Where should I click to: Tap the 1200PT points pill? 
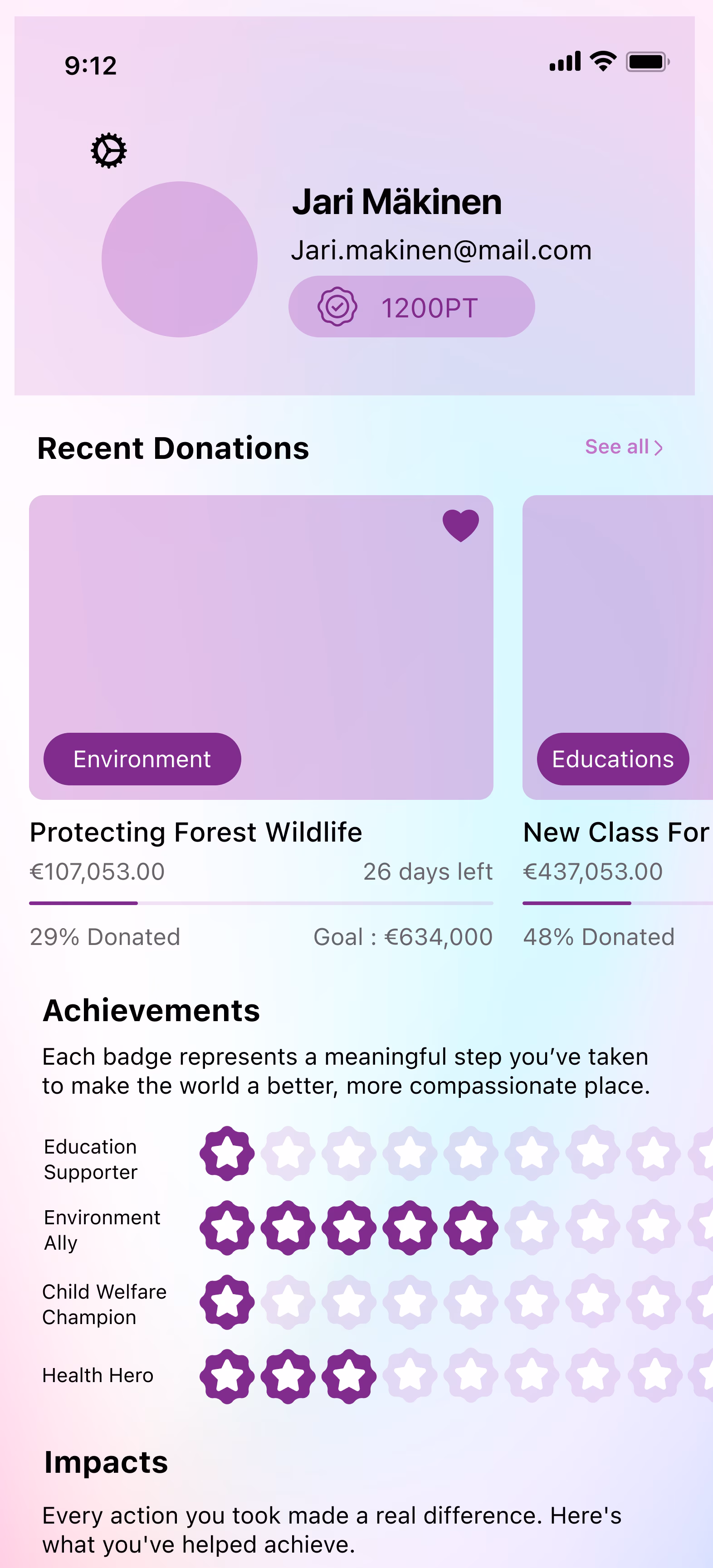(x=411, y=307)
